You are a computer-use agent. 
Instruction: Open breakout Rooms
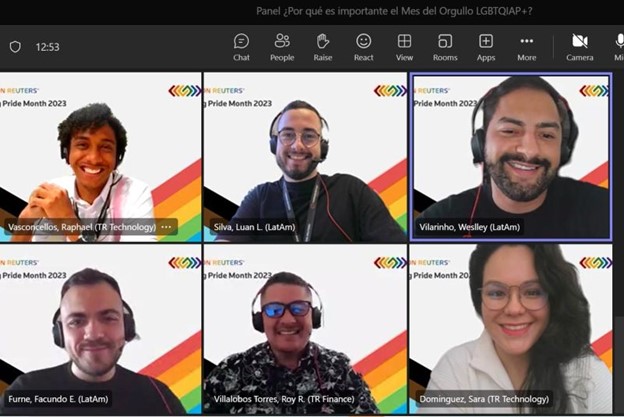pyautogui.click(x=445, y=47)
